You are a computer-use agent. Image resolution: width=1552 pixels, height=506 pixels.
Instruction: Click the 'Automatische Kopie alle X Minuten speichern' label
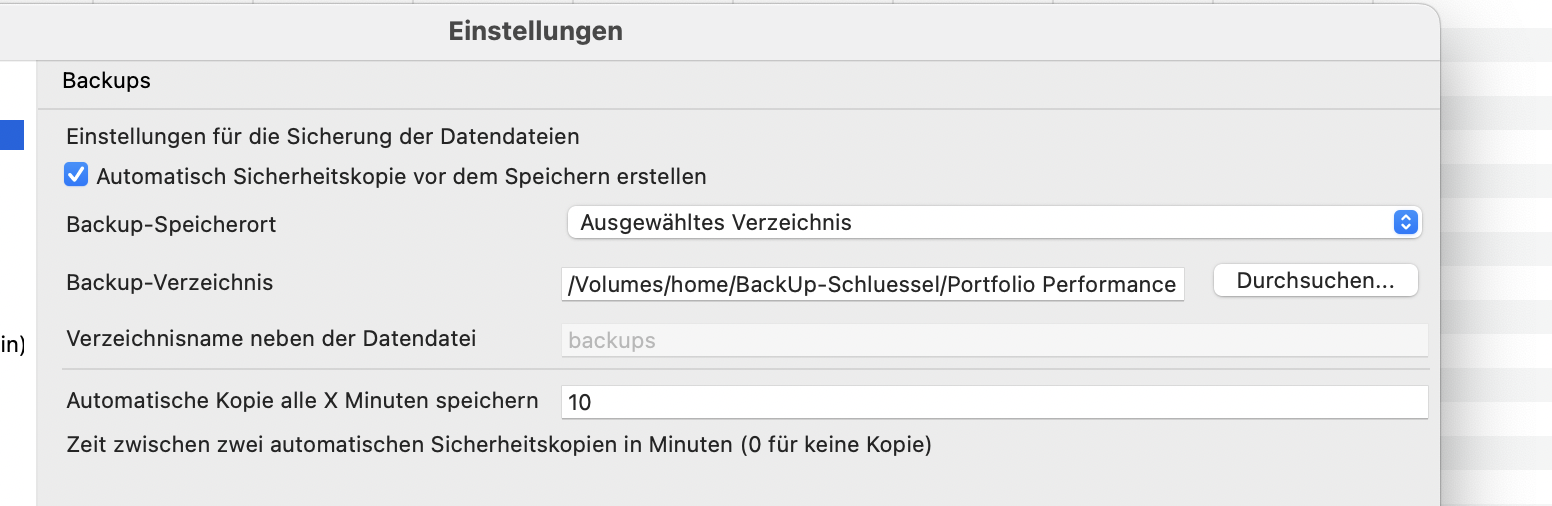(x=302, y=401)
